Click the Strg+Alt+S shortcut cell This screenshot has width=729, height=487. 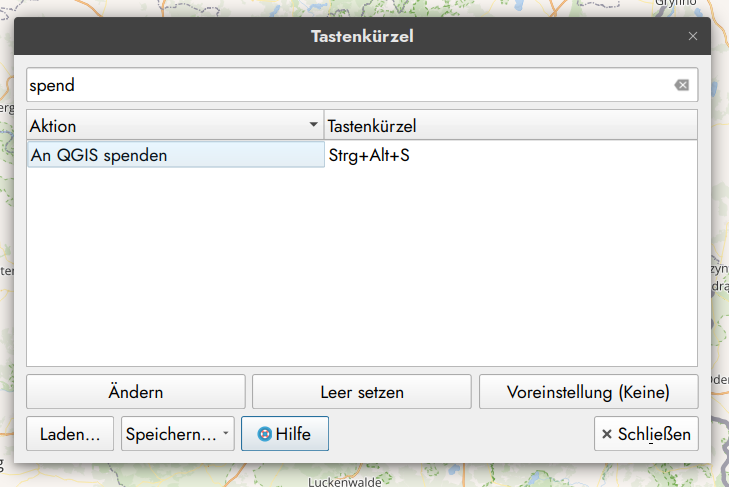coord(510,155)
